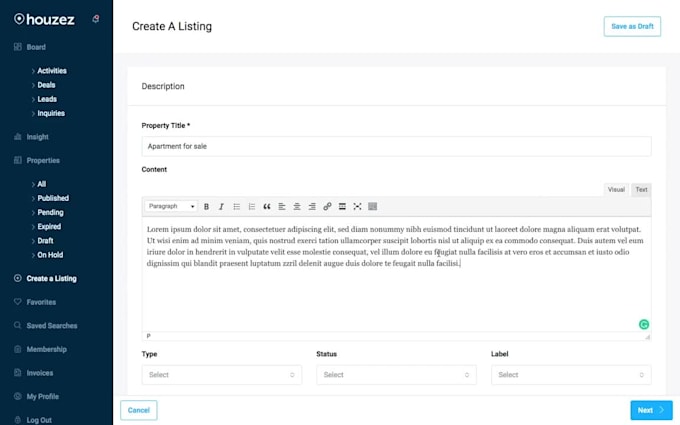Click the notification icon beside houzez logo
The image size is (680, 425).
click(x=96, y=19)
